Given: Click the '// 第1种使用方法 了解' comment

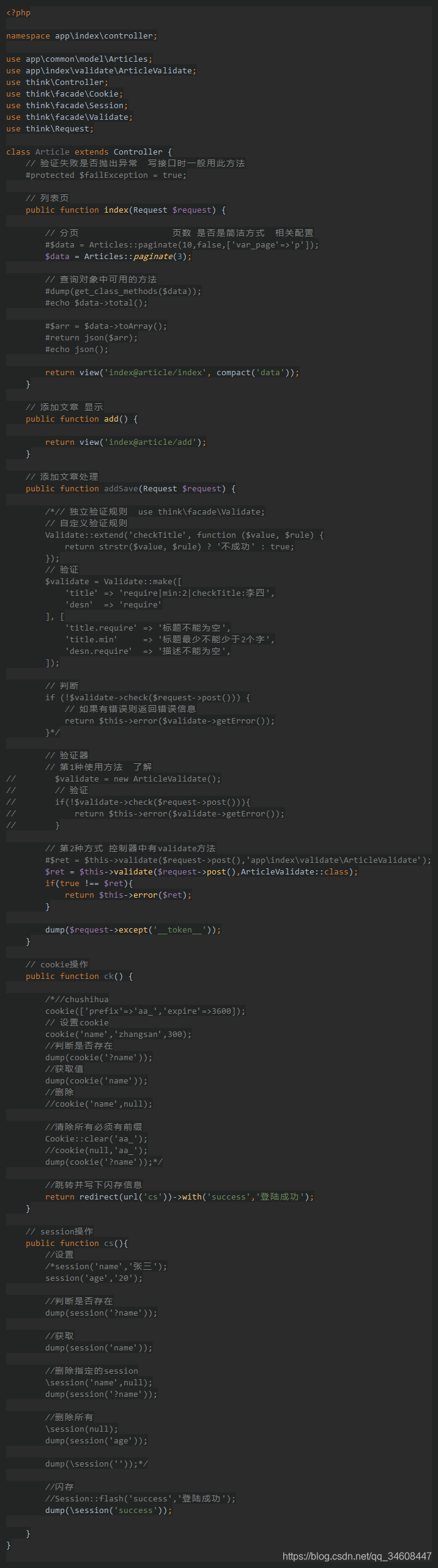Looking at the screenshot, I should click(98, 768).
